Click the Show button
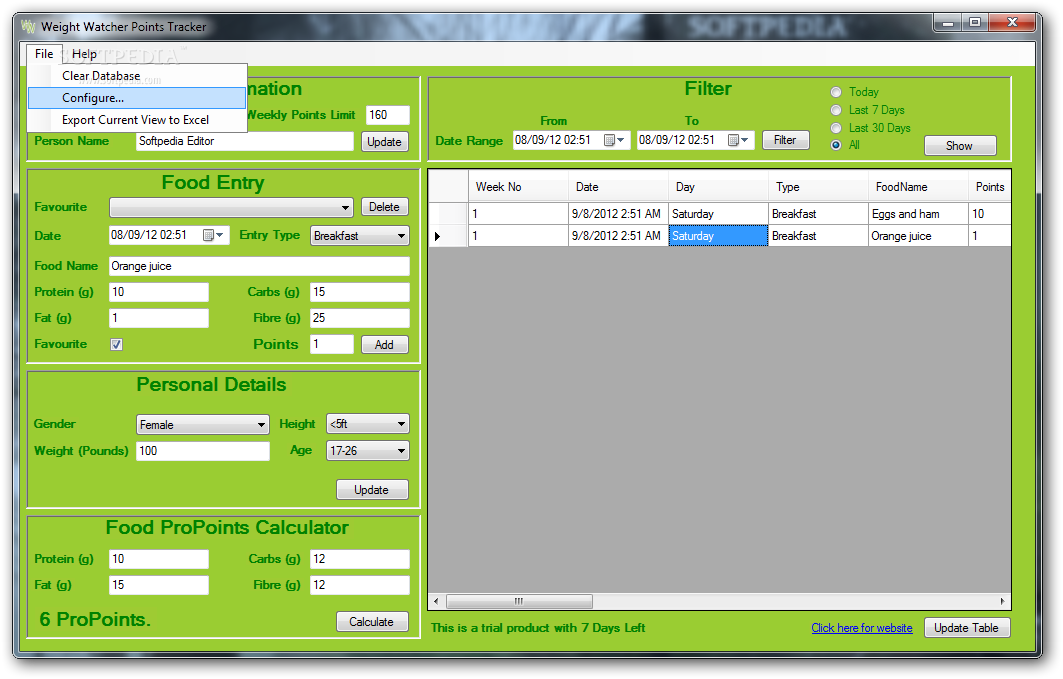Image resolution: width=1063 pixels, height=679 pixels. [959, 146]
